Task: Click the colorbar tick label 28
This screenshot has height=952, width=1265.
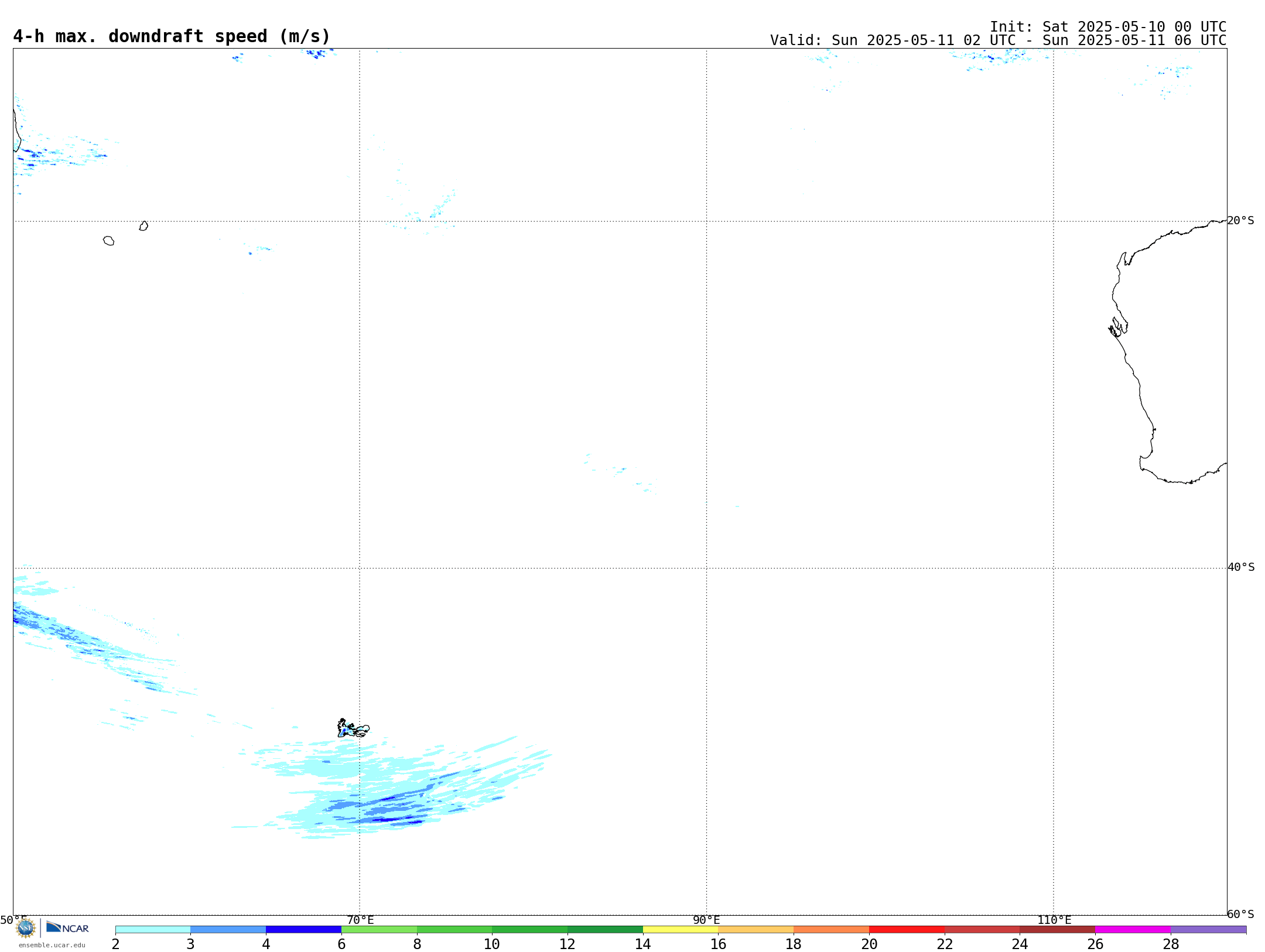Action: pyautogui.click(x=1171, y=944)
